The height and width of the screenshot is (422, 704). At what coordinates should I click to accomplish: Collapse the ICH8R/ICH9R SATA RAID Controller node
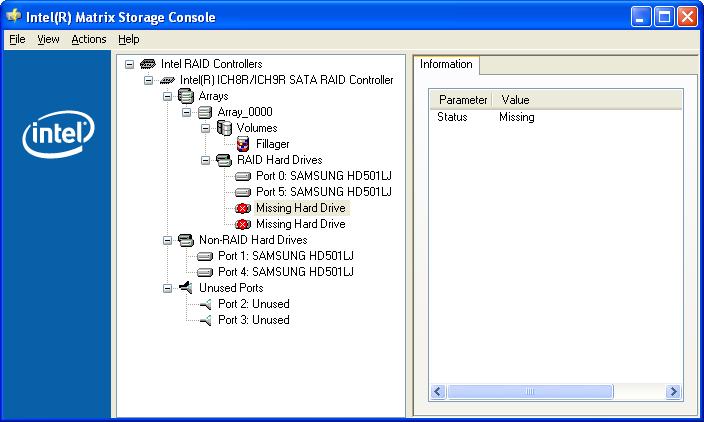(148, 80)
